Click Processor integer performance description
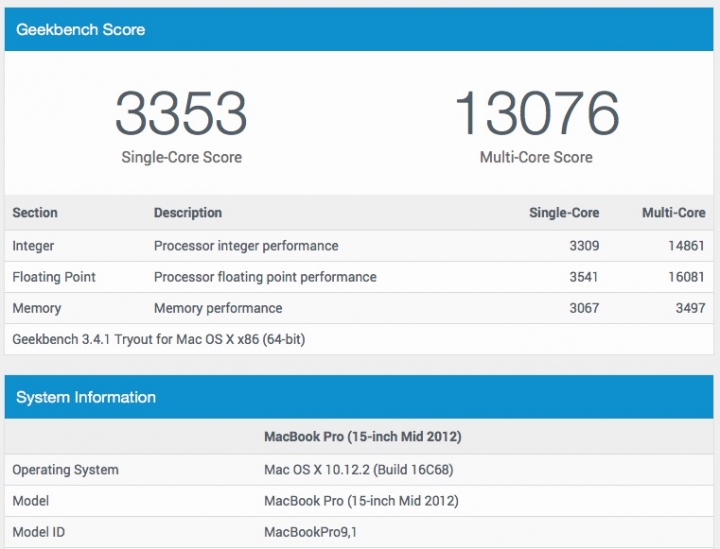 click(x=246, y=246)
